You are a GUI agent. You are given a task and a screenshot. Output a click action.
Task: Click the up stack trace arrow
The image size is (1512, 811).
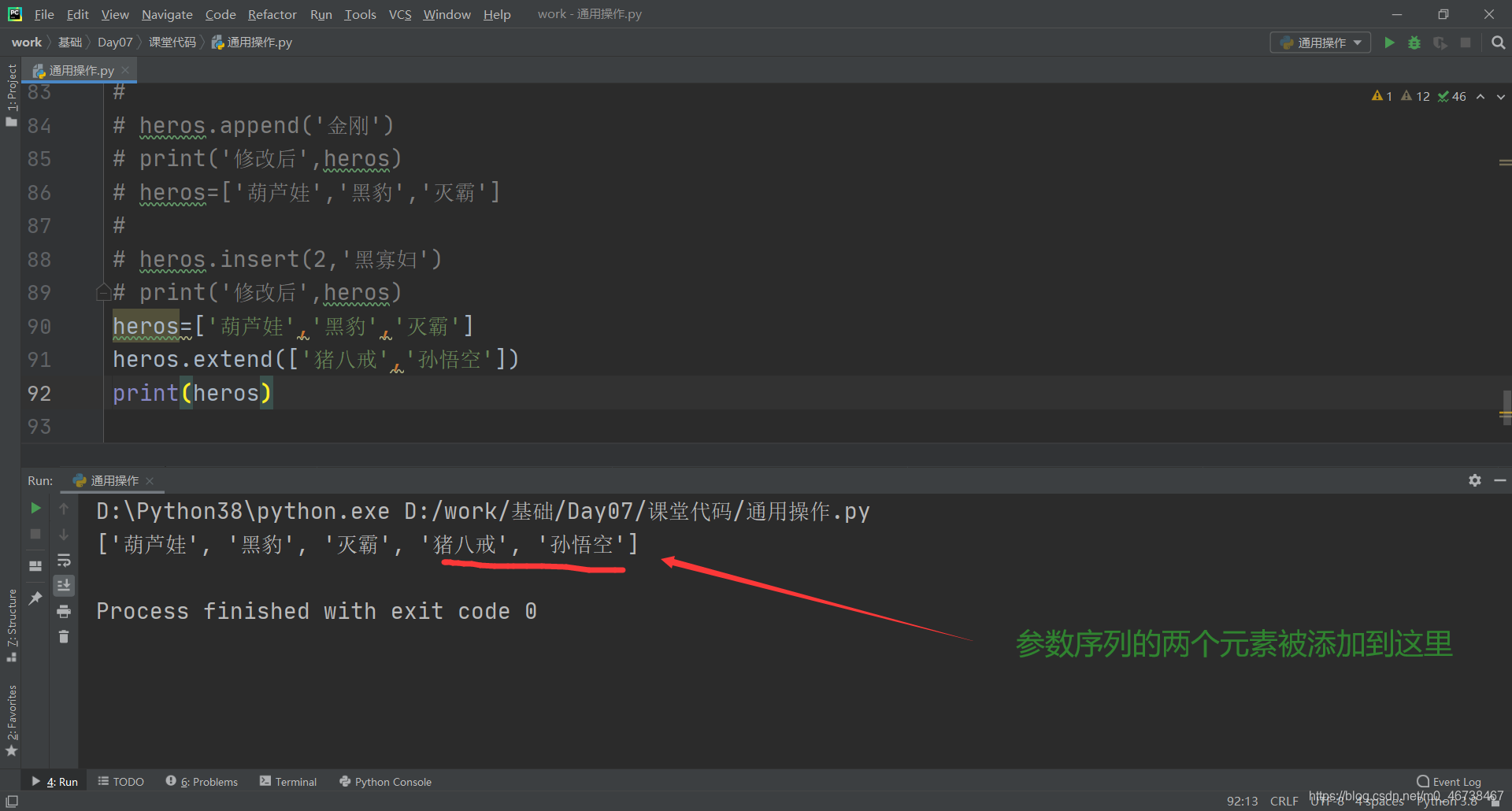[64, 509]
